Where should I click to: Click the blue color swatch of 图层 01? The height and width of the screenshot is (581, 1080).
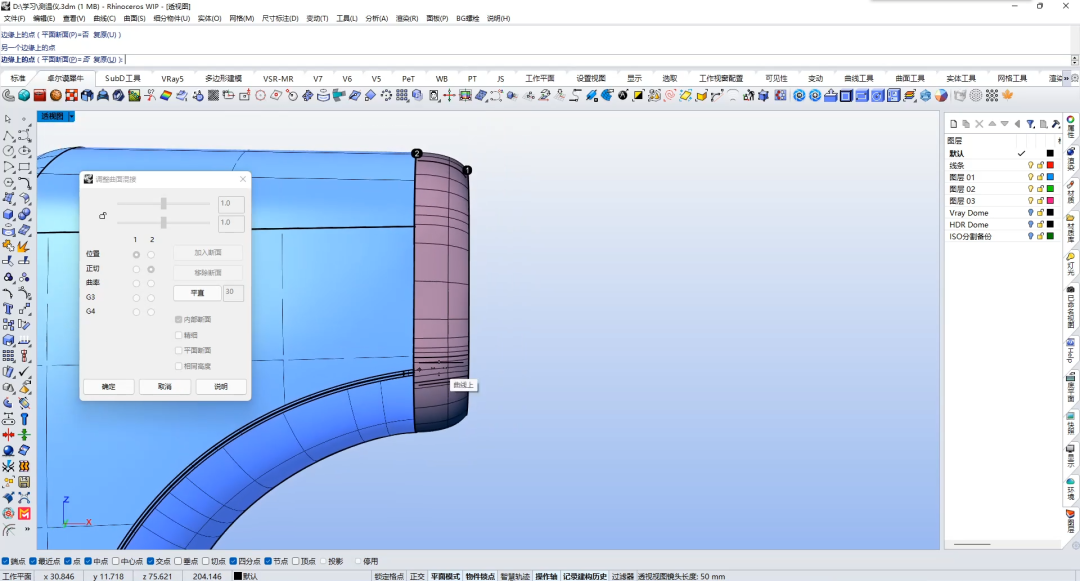tap(1050, 177)
